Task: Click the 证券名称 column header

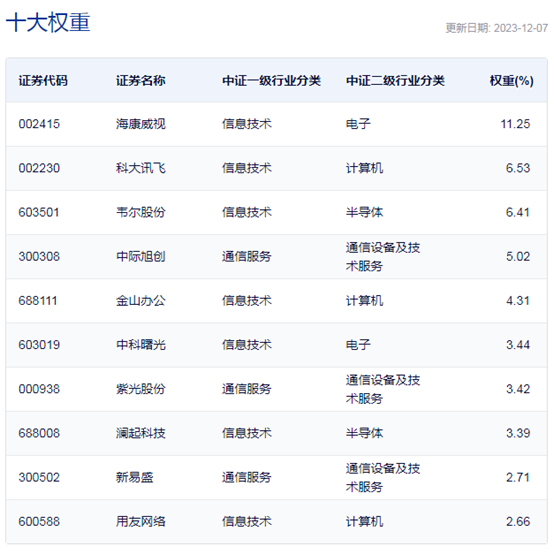Action: tap(141, 81)
